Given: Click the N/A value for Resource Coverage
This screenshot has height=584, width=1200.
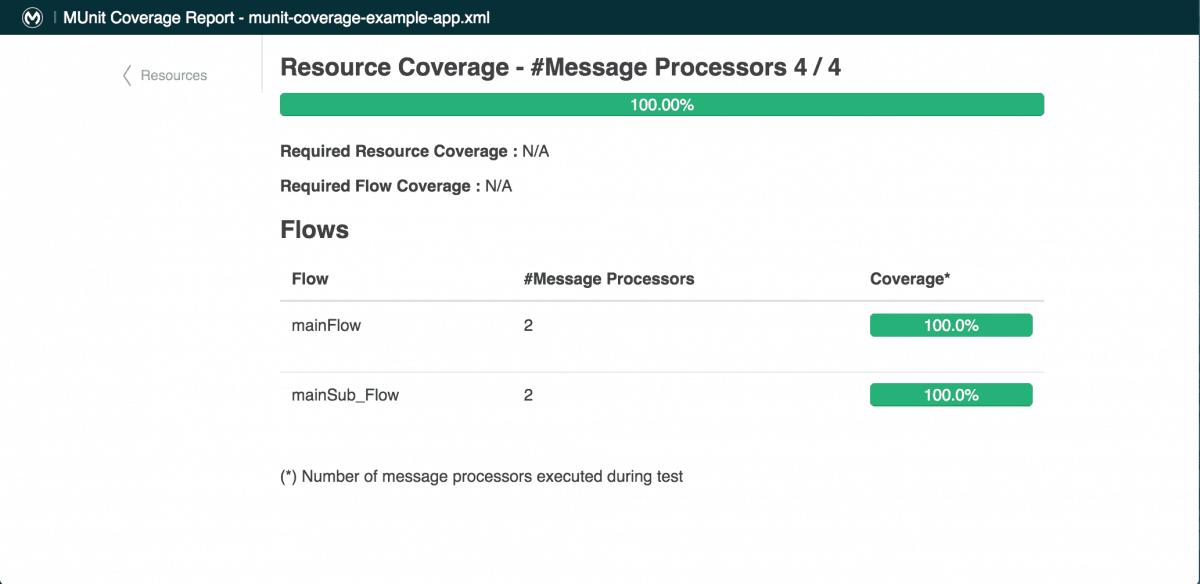Looking at the screenshot, I should click(536, 151).
